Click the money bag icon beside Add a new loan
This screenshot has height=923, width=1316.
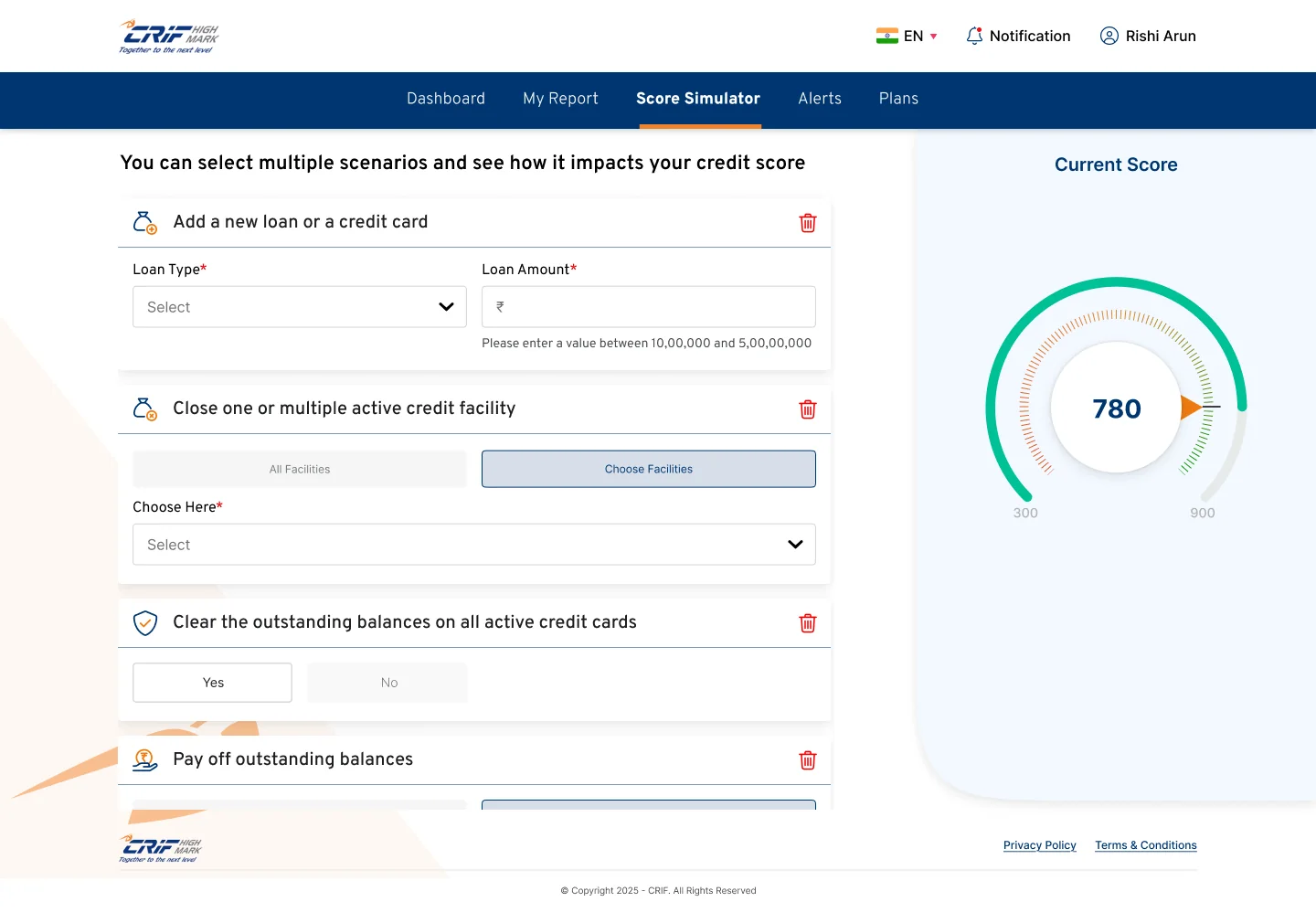pos(145,222)
